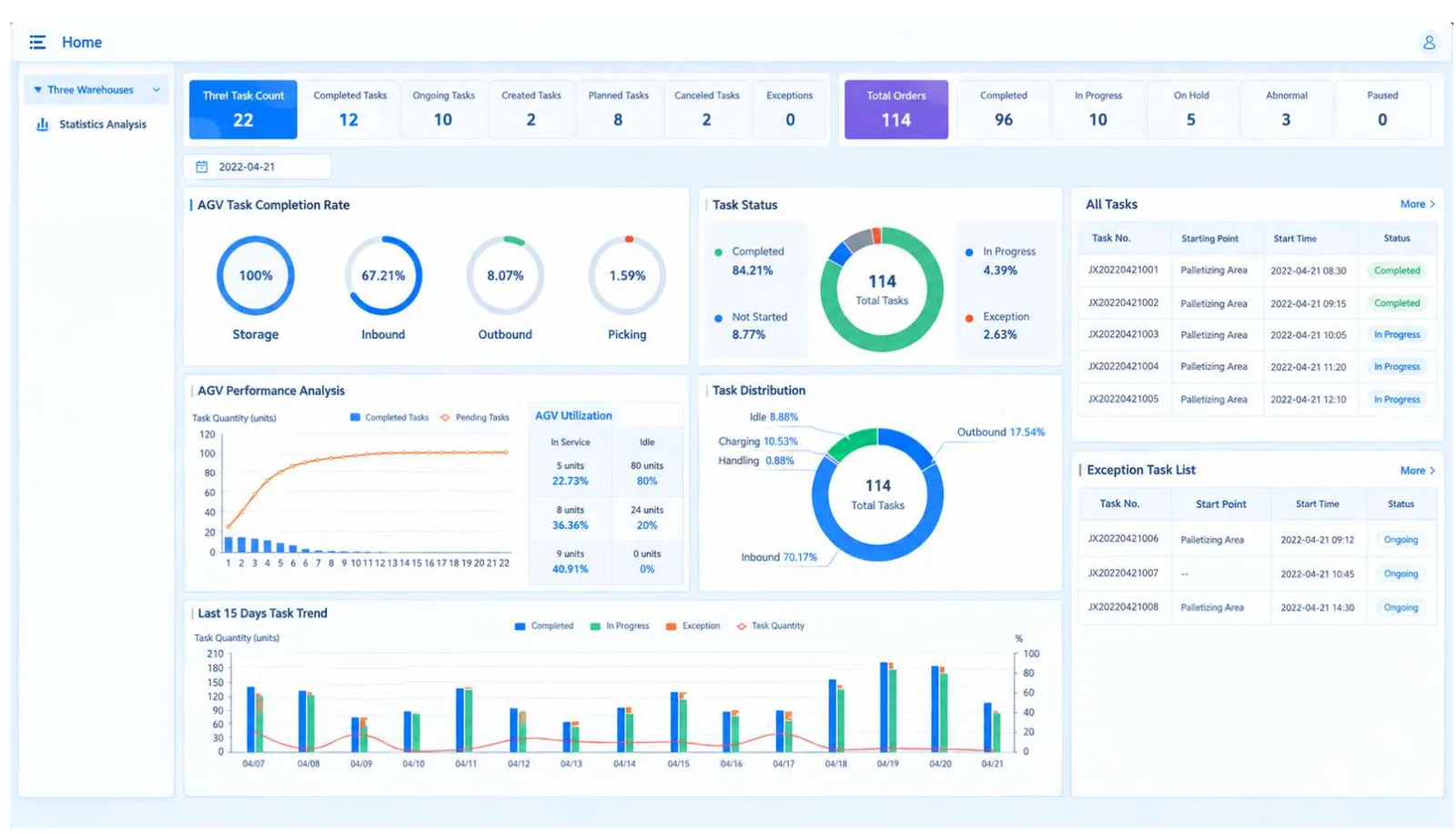The height and width of the screenshot is (834, 1456).
Task: Click chevron beside Exception Task List More
Action: tap(1432, 471)
